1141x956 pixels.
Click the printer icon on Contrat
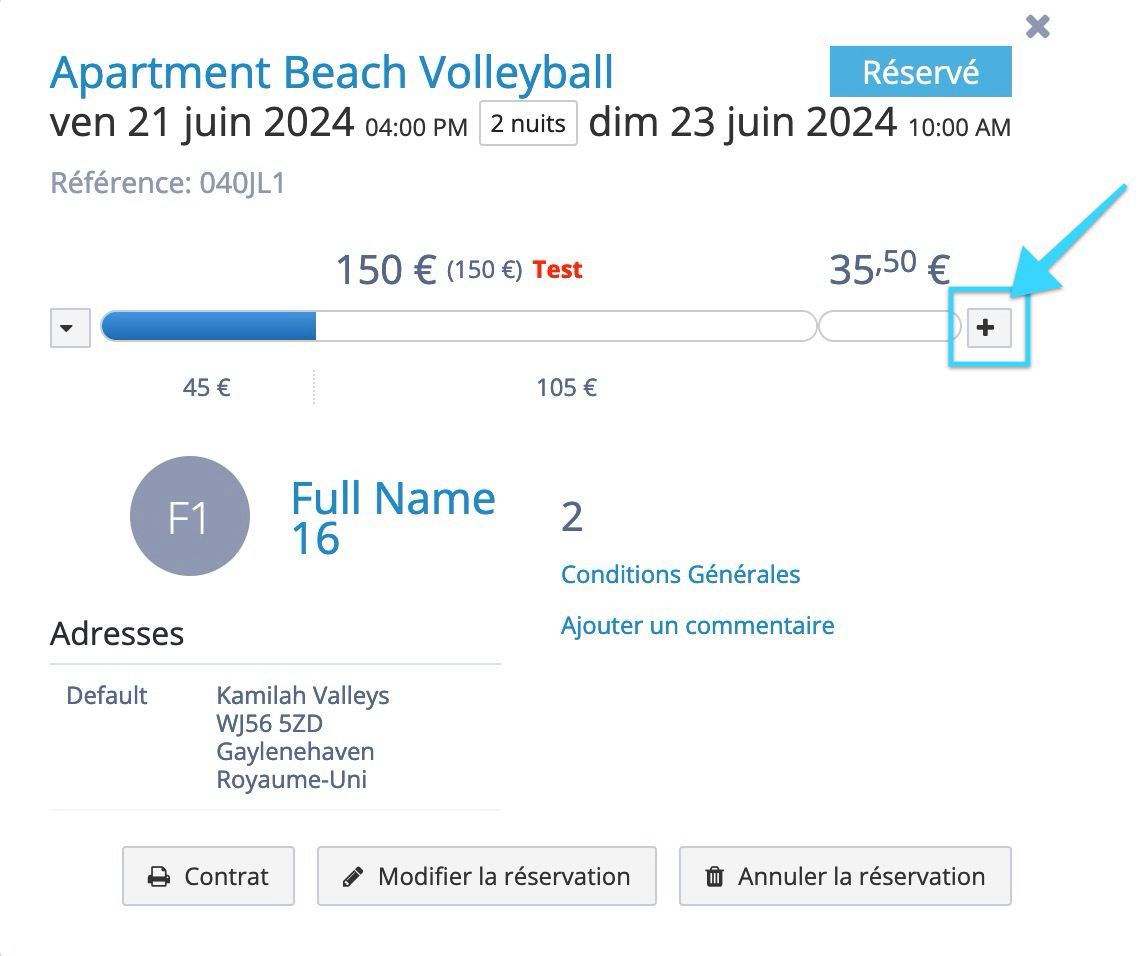click(159, 877)
